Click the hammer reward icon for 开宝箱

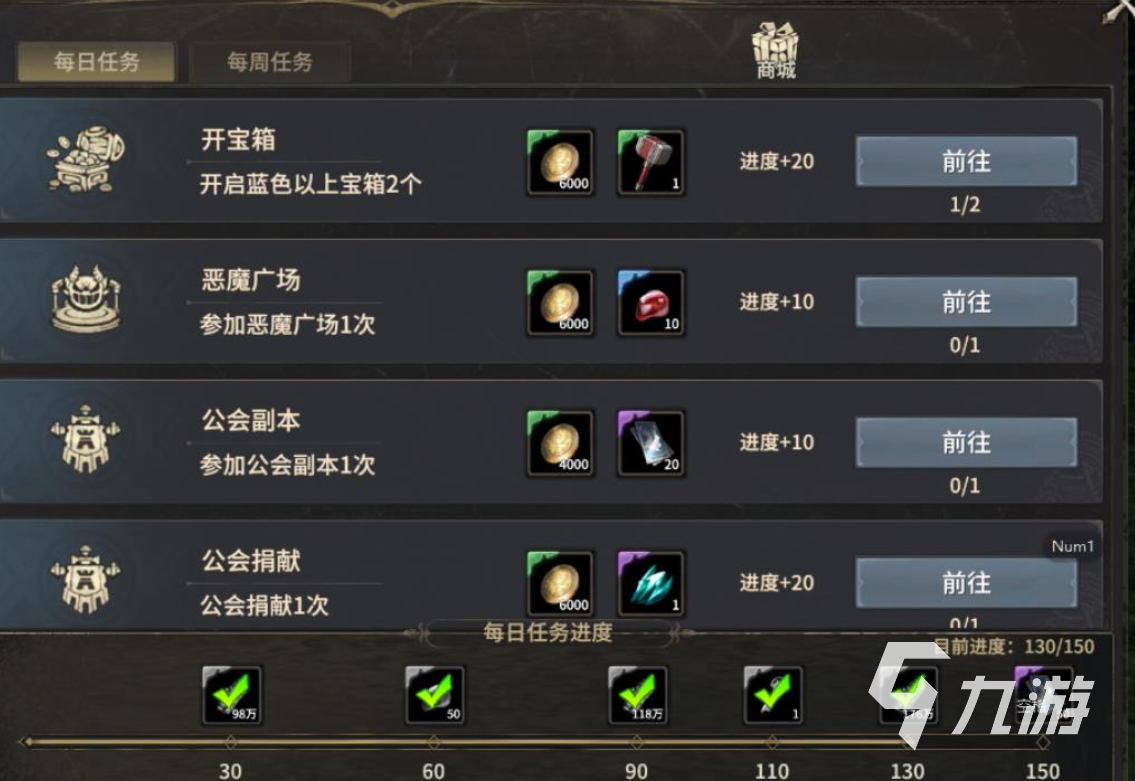[x=651, y=162]
